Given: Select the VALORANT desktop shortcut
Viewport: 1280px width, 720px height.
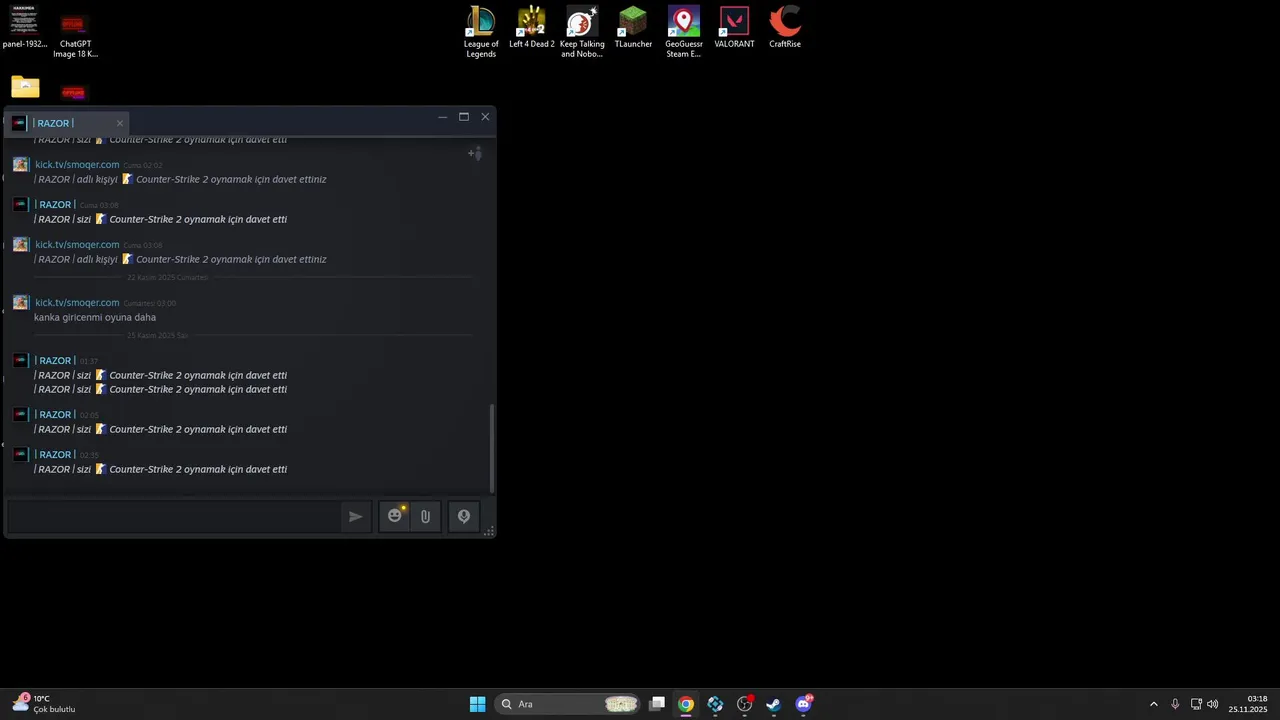Looking at the screenshot, I should point(735,28).
